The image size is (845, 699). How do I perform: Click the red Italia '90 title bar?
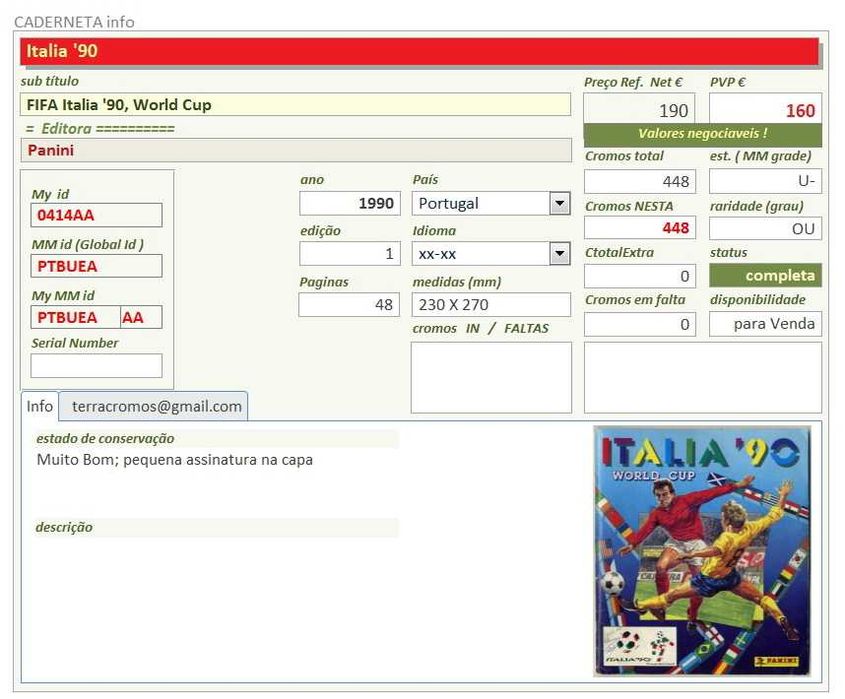[419, 51]
